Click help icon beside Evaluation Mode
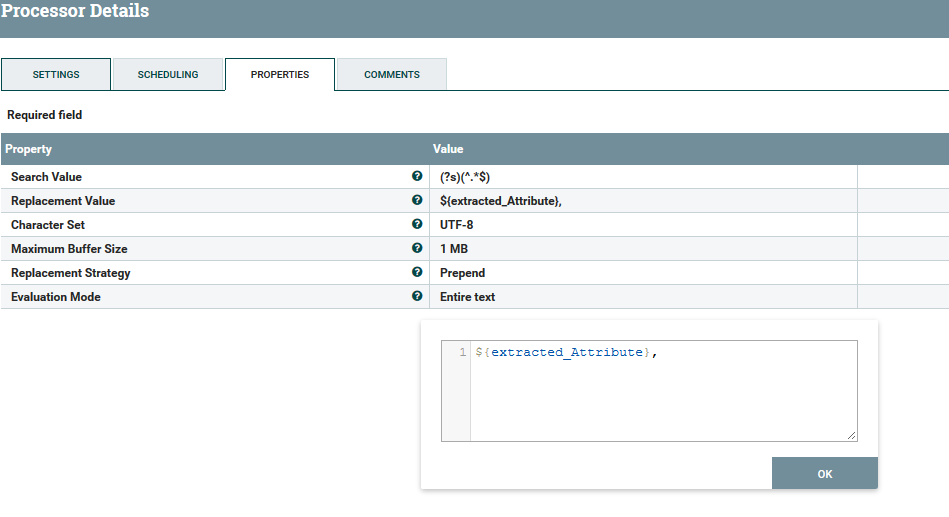 (417, 296)
